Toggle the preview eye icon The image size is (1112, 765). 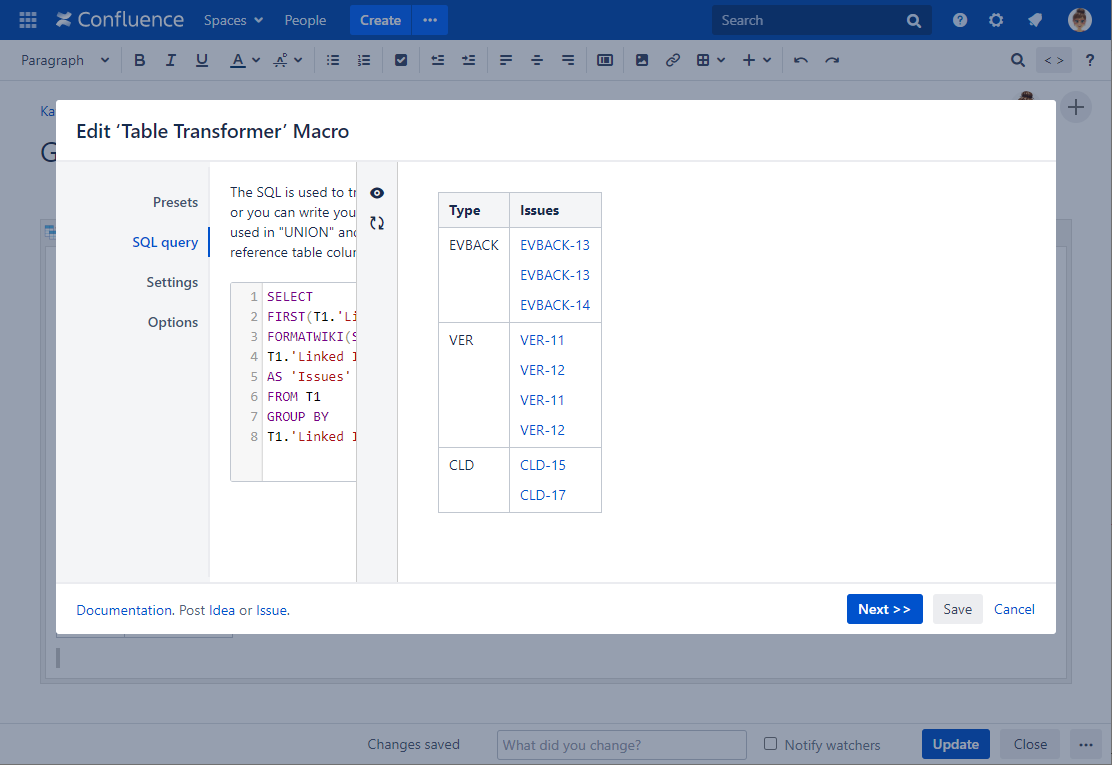[x=377, y=193]
